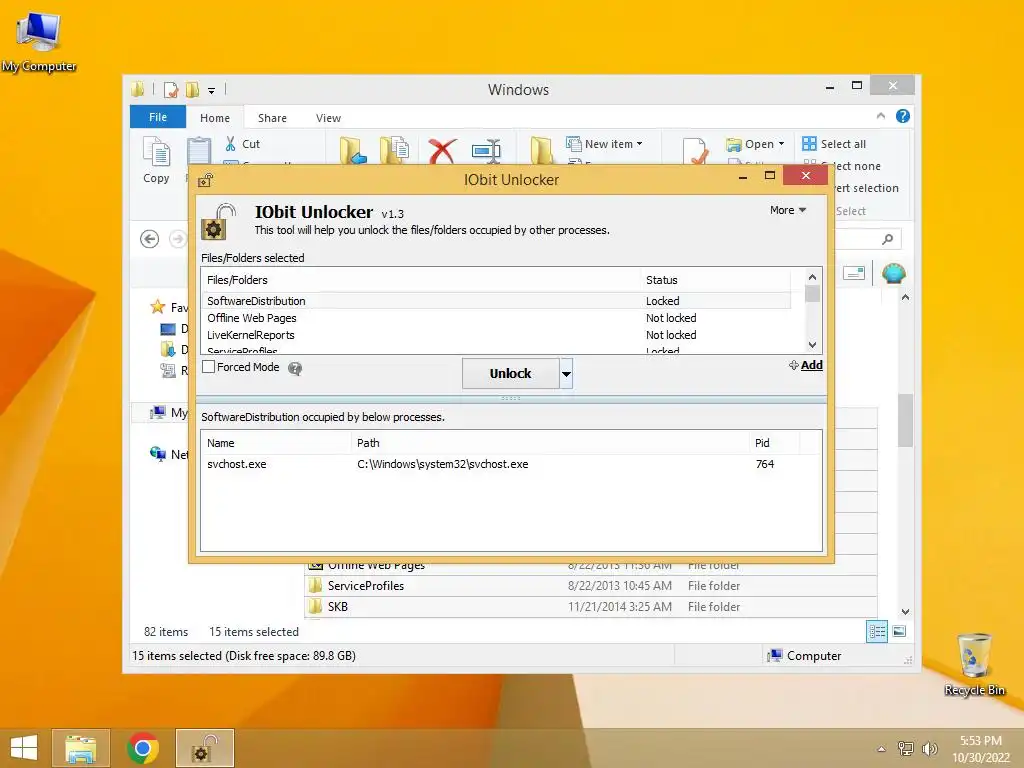Click the Favorites star in navigation pane
The height and width of the screenshot is (768, 1024).
click(x=157, y=306)
